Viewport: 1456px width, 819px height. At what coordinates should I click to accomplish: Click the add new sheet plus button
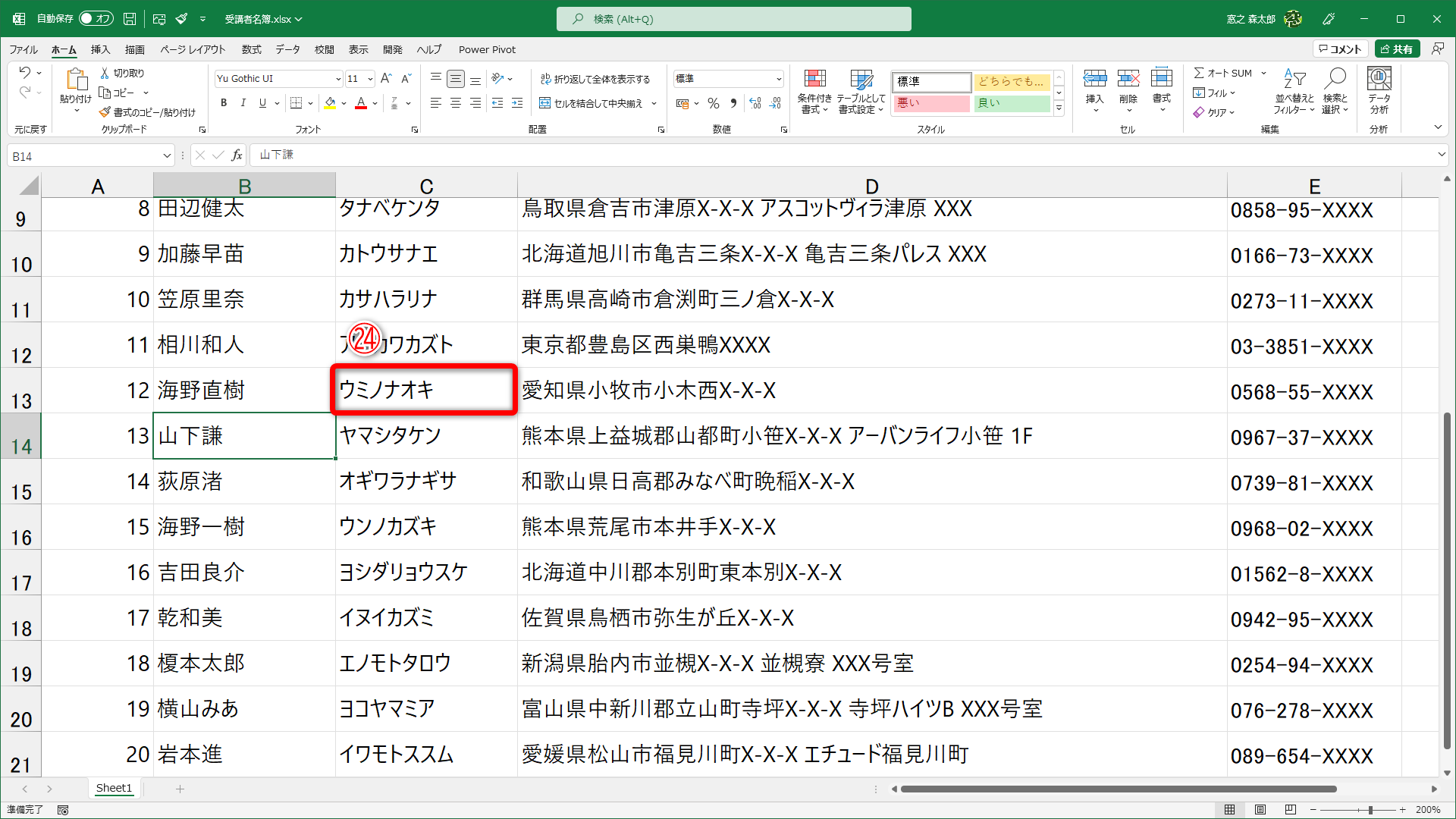(x=180, y=789)
